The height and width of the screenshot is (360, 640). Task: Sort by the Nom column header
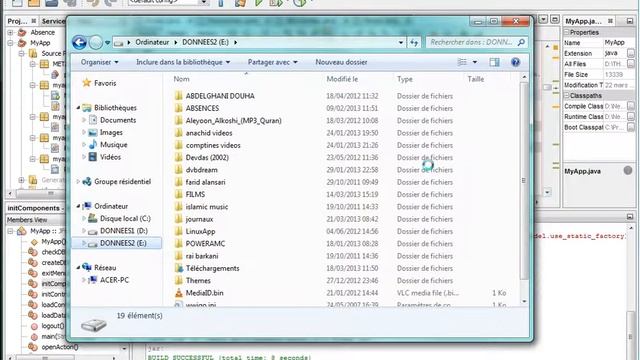(181, 79)
